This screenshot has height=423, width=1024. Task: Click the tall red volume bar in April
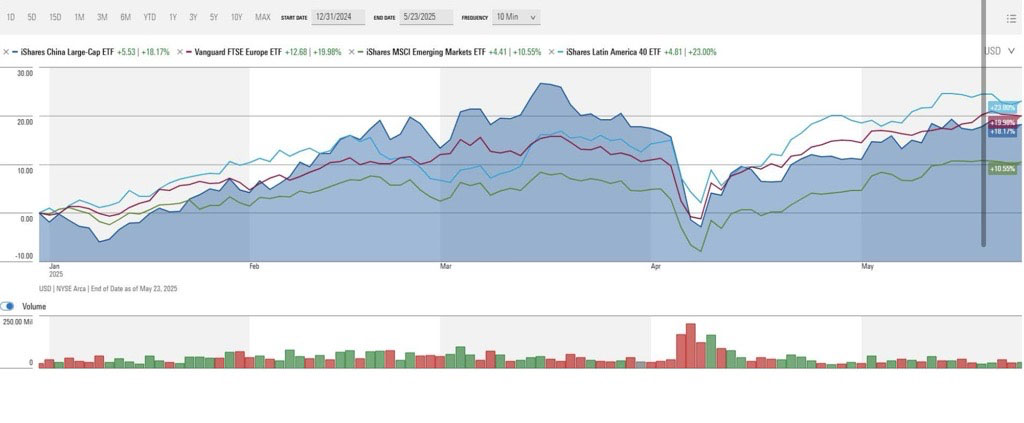690,346
